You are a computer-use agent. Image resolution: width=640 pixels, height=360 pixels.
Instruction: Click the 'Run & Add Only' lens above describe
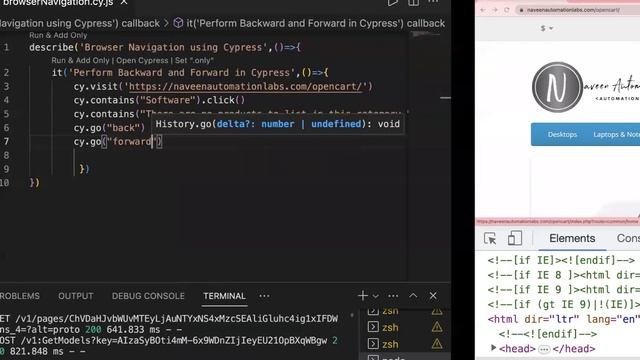click(x=58, y=36)
